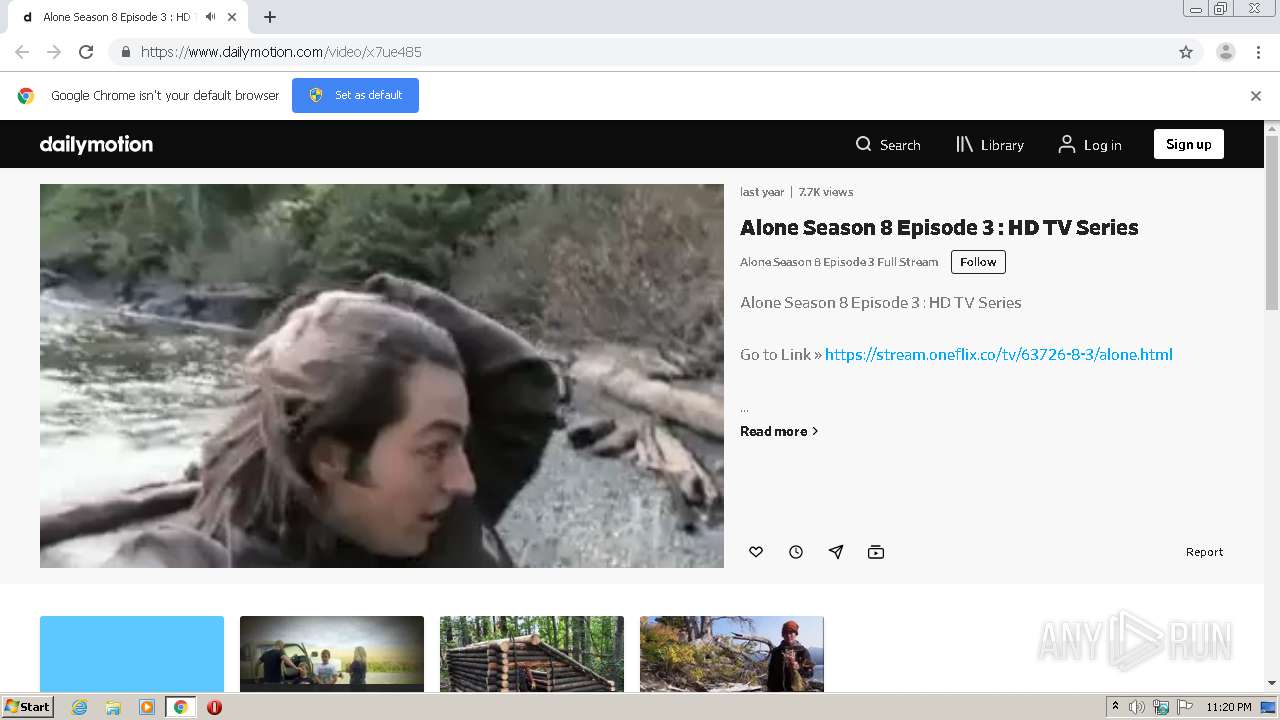This screenshot has height=720, width=1280.
Task: Add video to playlist icon
Action: pos(876,552)
